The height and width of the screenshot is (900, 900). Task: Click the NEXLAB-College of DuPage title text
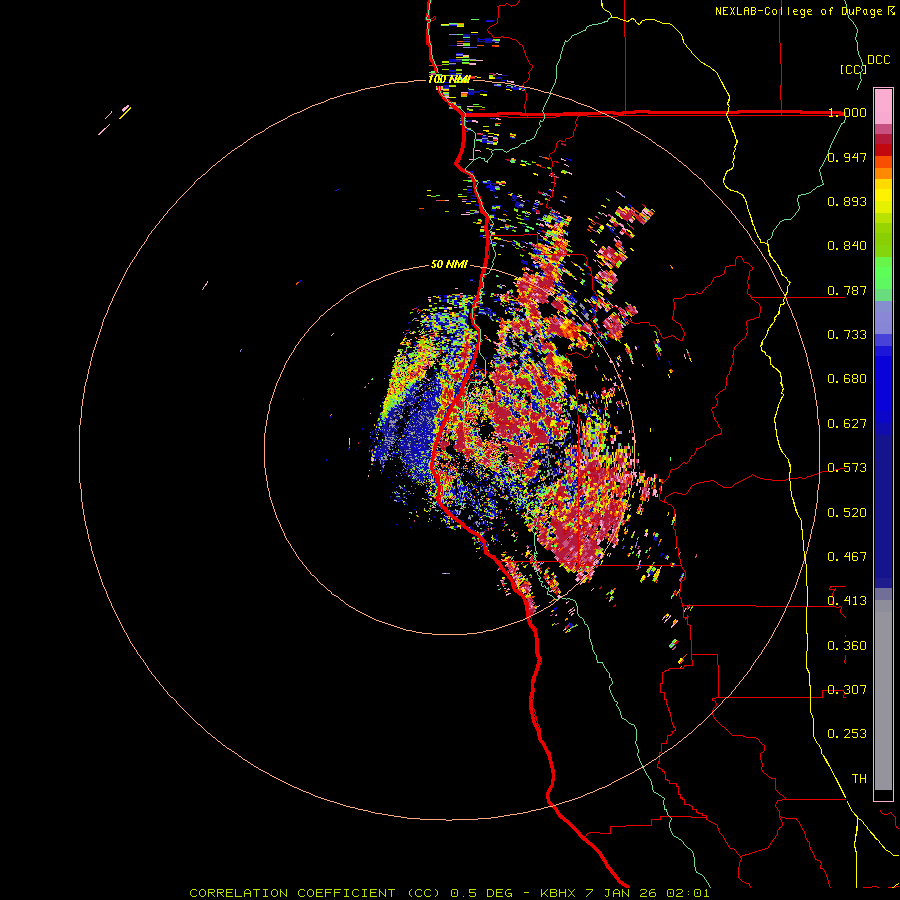point(799,11)
